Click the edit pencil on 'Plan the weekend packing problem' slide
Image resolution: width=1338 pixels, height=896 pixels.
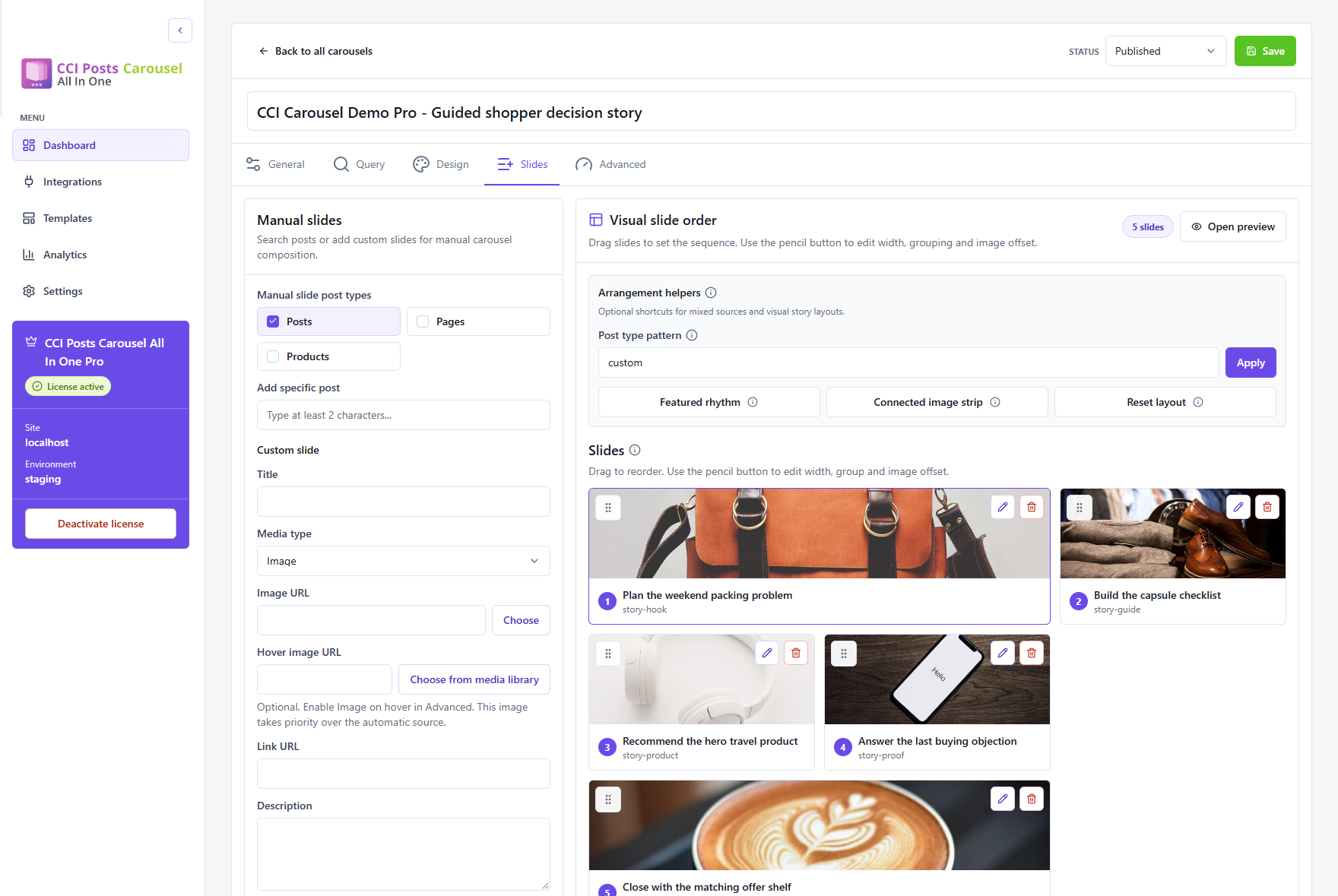pyautogui.click(x=1003, y=507)
